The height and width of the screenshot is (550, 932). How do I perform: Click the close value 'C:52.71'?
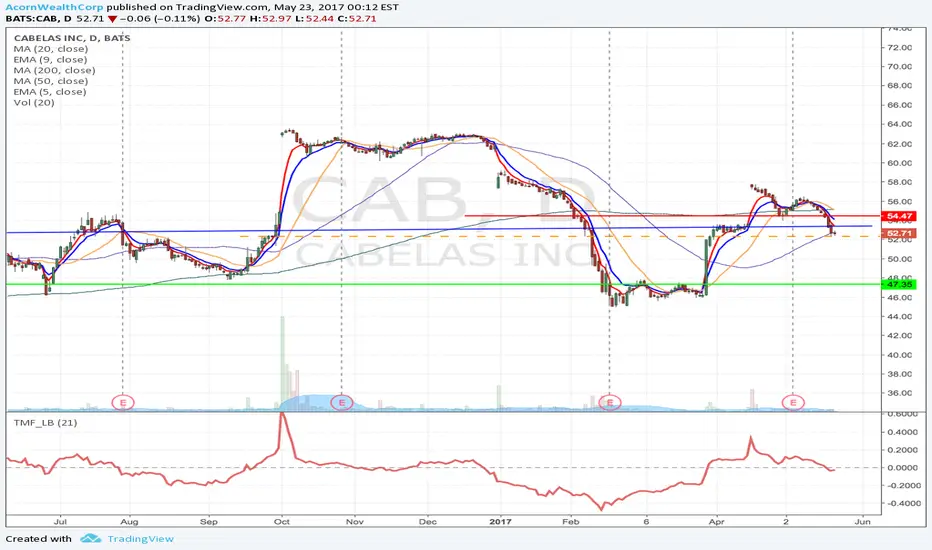point(356,18)
